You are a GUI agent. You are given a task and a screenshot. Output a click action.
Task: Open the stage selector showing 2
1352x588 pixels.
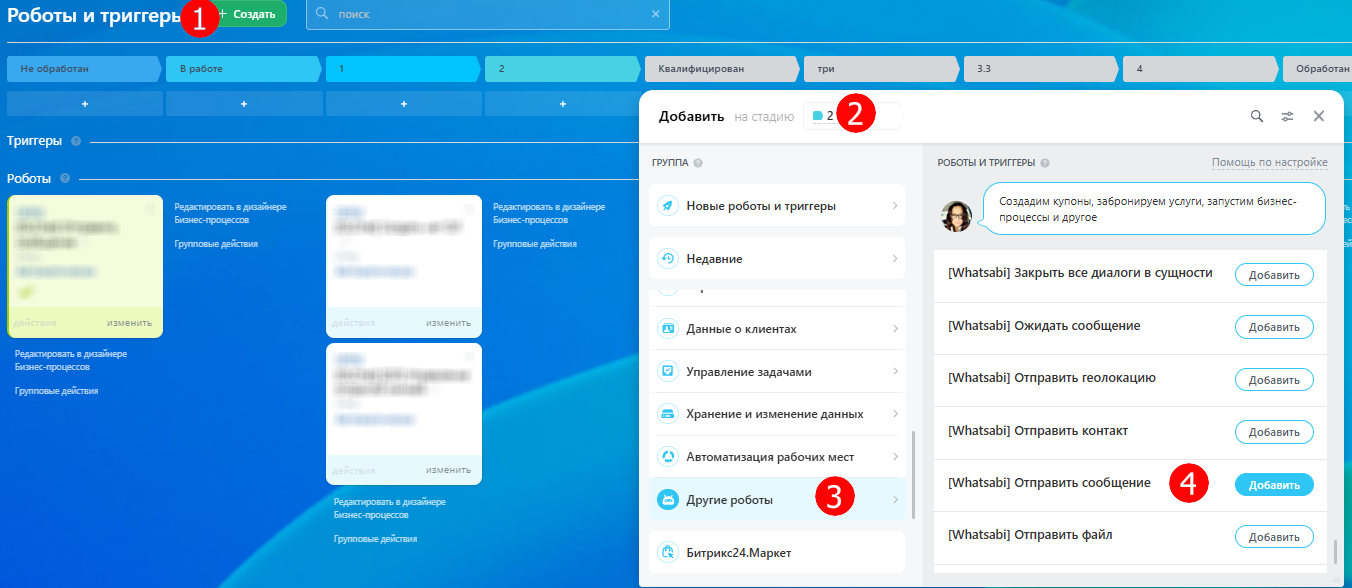tap(852, 116)
